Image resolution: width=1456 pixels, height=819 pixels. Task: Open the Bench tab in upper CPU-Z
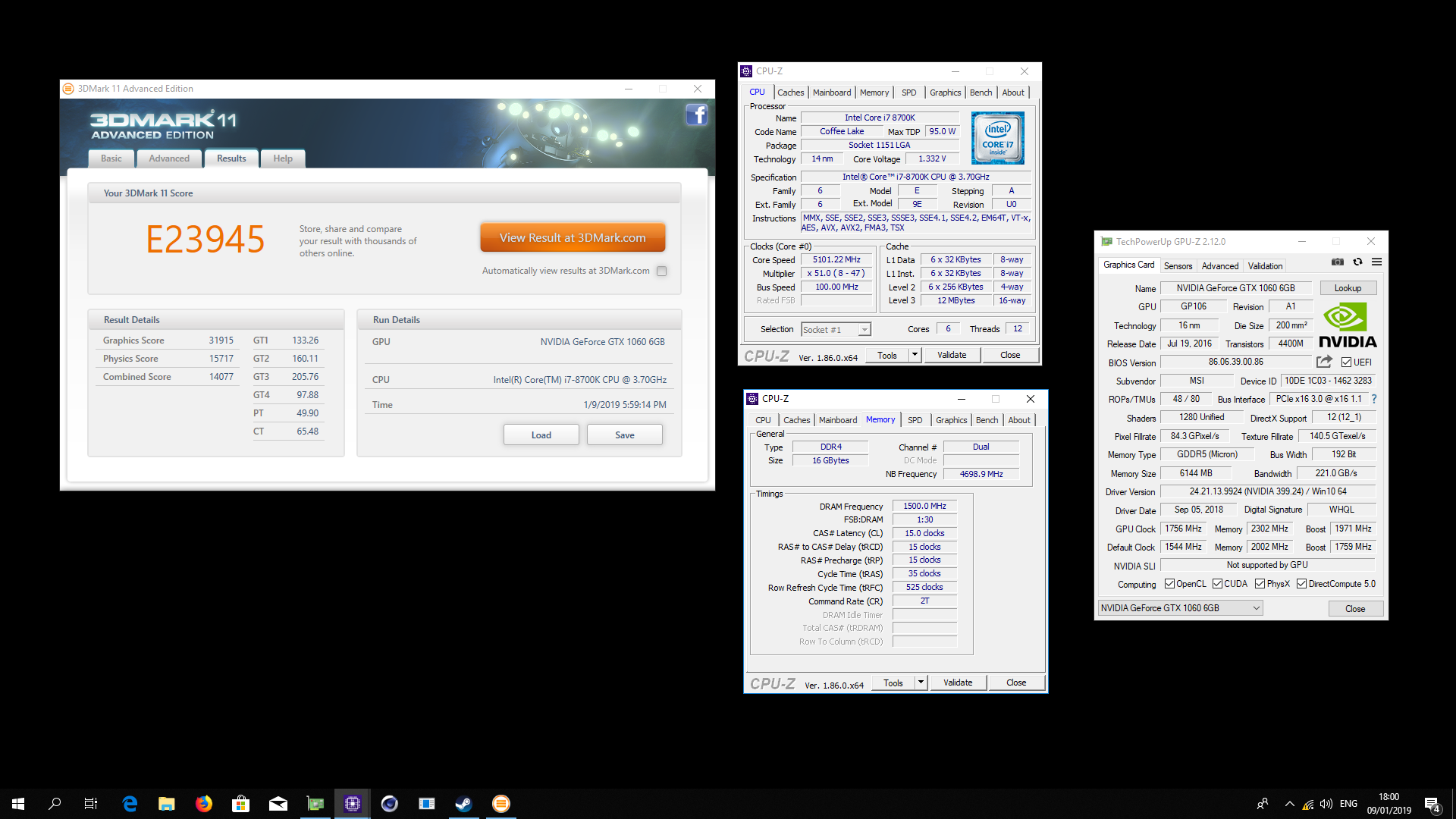click(x=981, y=93)
